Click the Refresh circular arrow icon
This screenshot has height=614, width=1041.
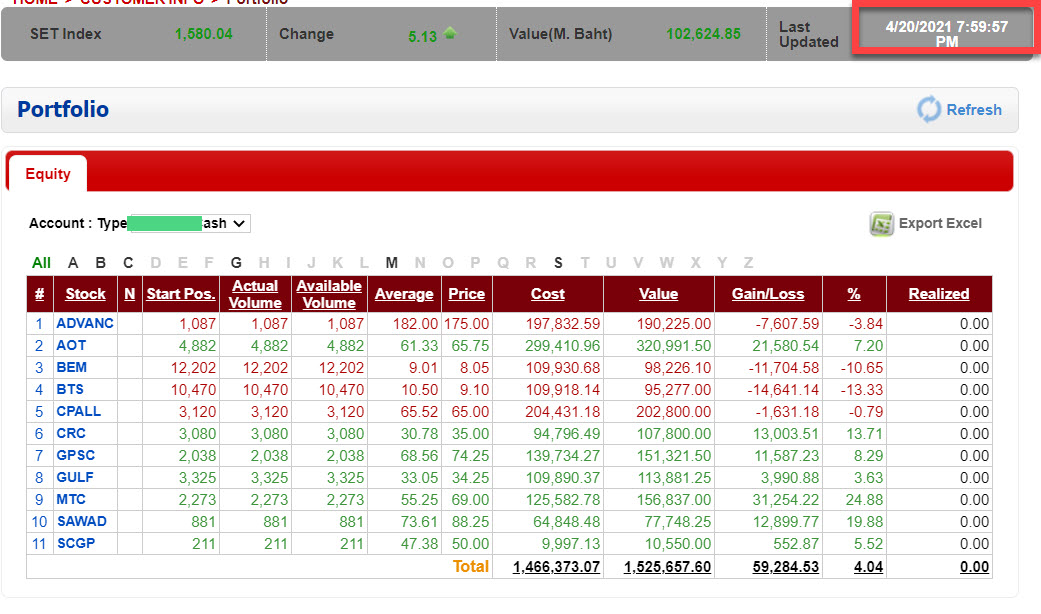click(929, 109)
